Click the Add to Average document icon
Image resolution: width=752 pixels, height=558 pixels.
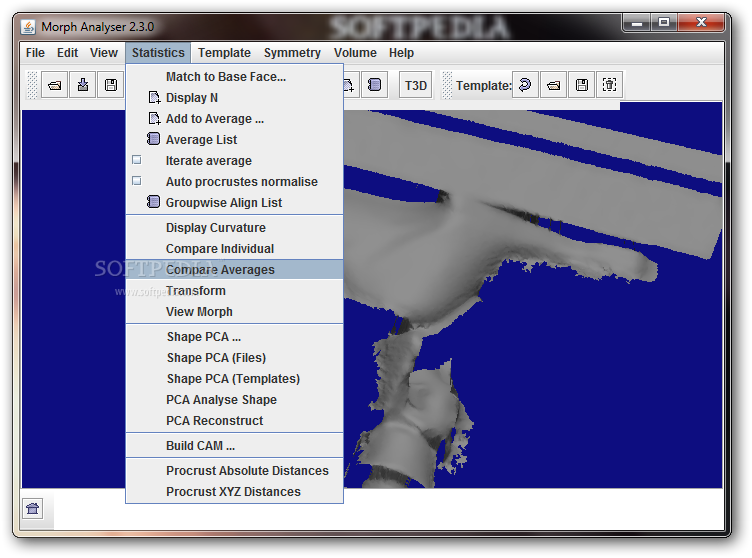[154, 119]
